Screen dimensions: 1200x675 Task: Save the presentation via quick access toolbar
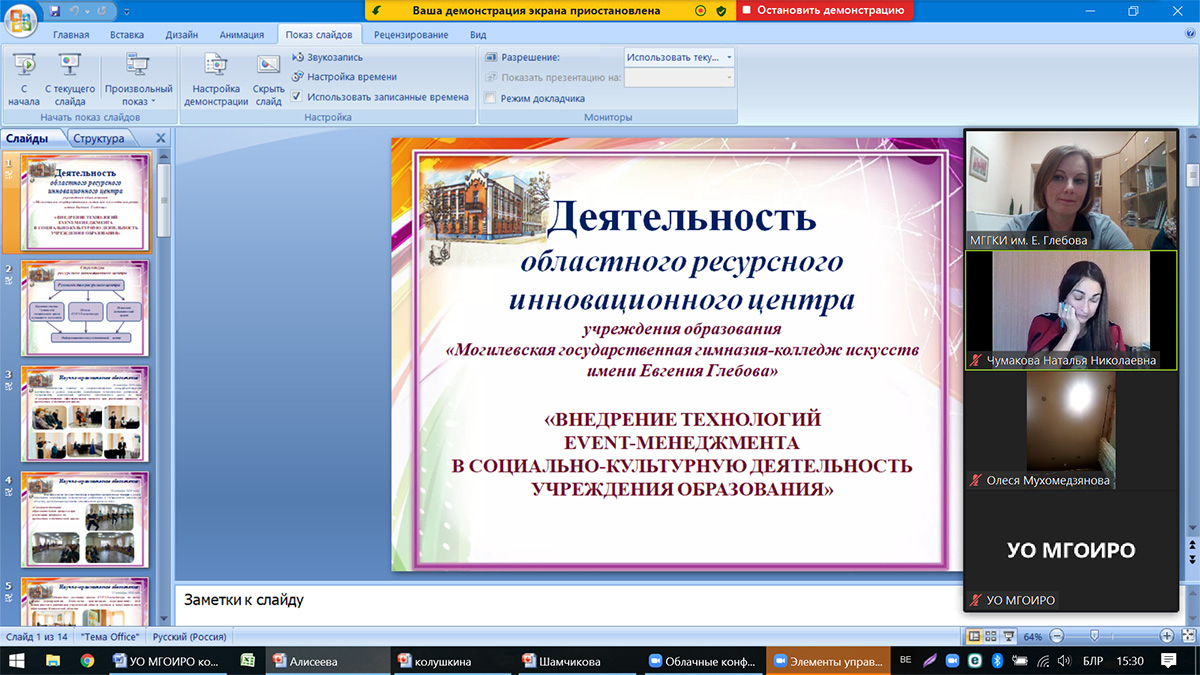click(55, 11)
